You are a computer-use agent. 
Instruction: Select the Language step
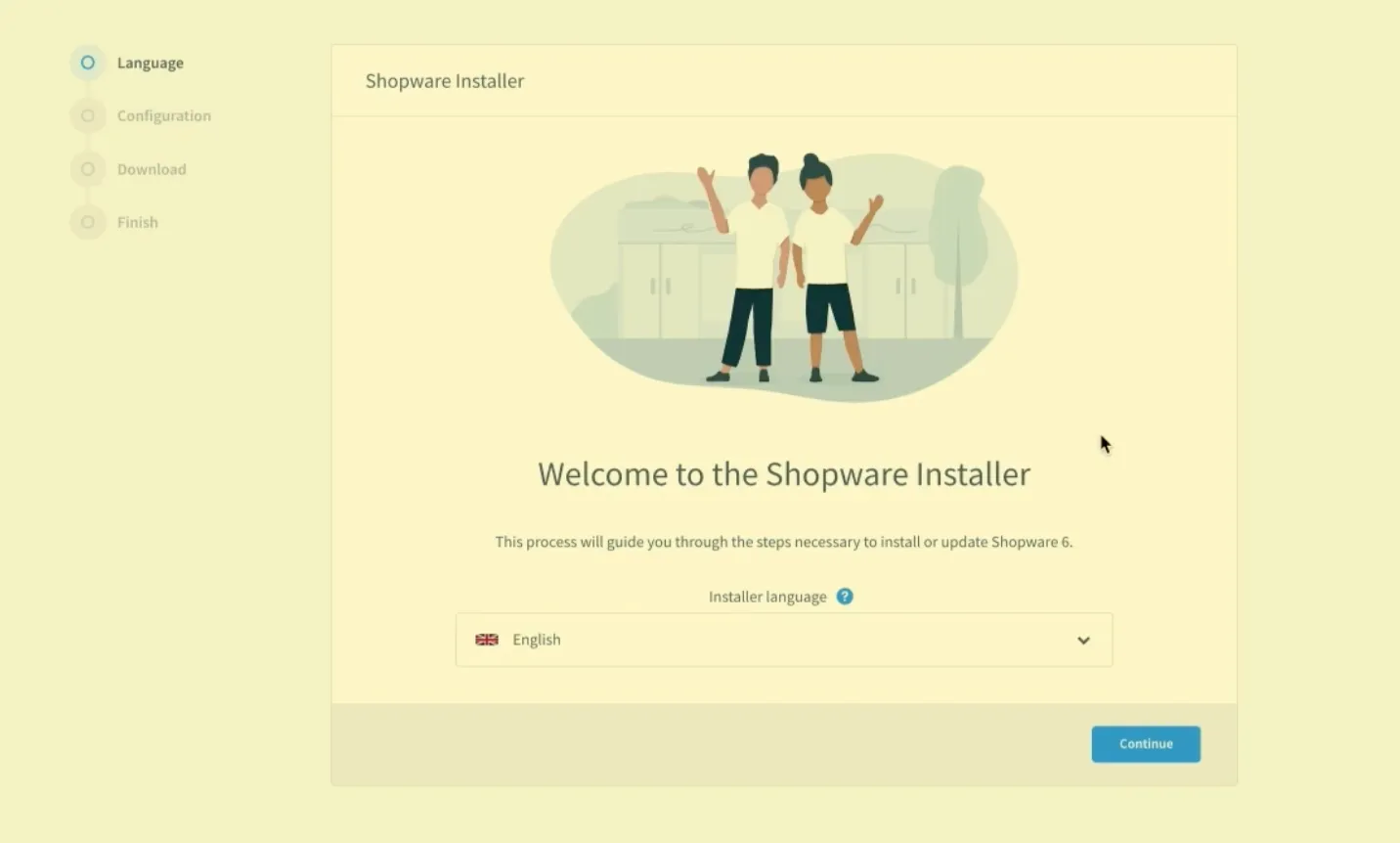151,63
